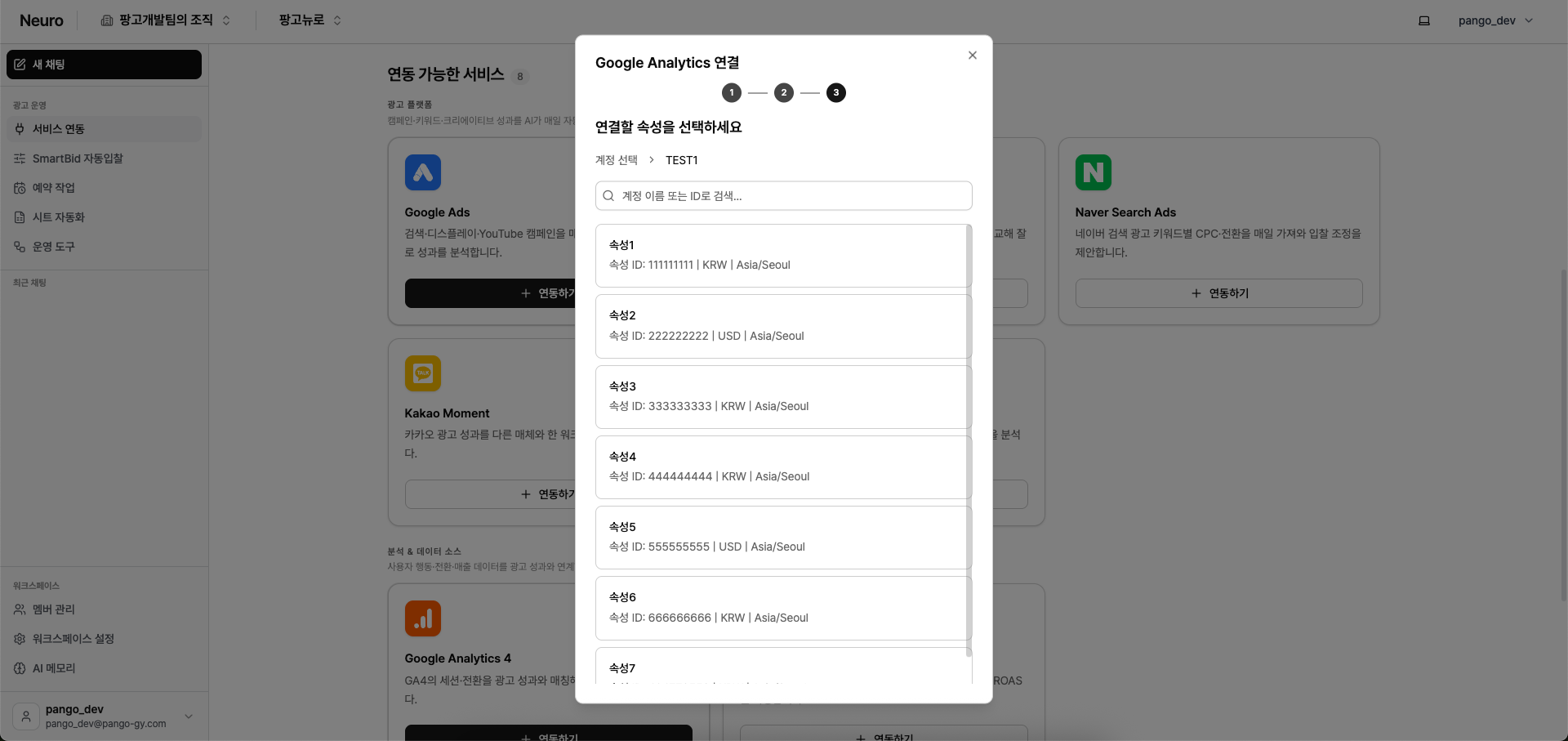Click 연동하기 under Google Ads
This screenshot has height=741, width=1568.
(549, 293)
